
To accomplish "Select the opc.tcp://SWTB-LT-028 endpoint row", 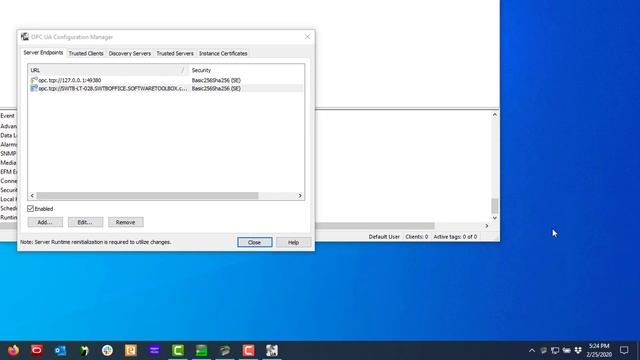I will tap(166, 88).
